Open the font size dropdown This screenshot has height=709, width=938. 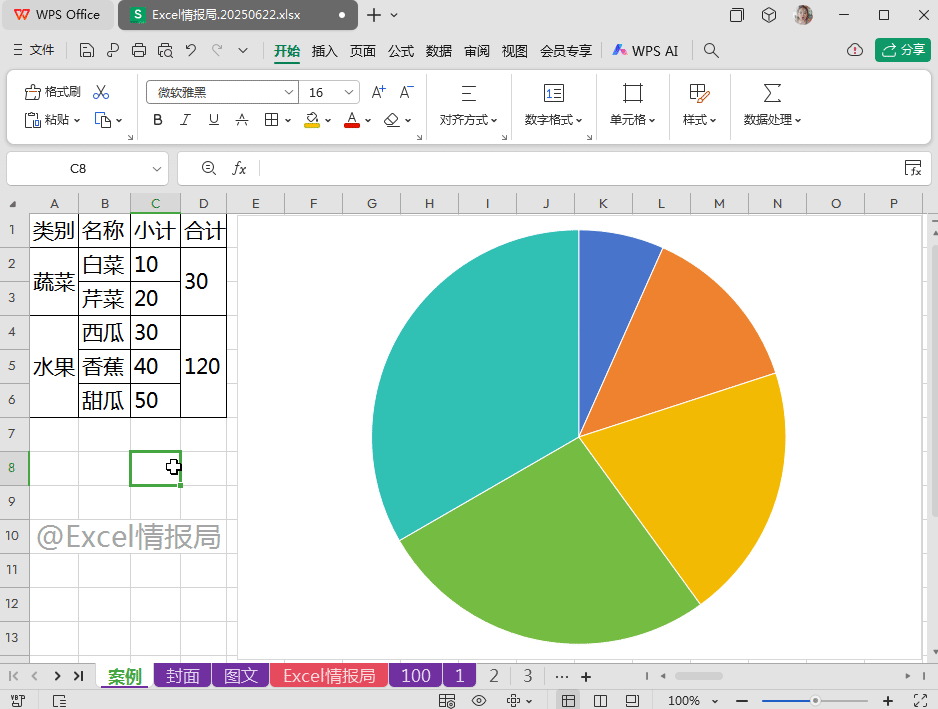click(x=349, y=92)
